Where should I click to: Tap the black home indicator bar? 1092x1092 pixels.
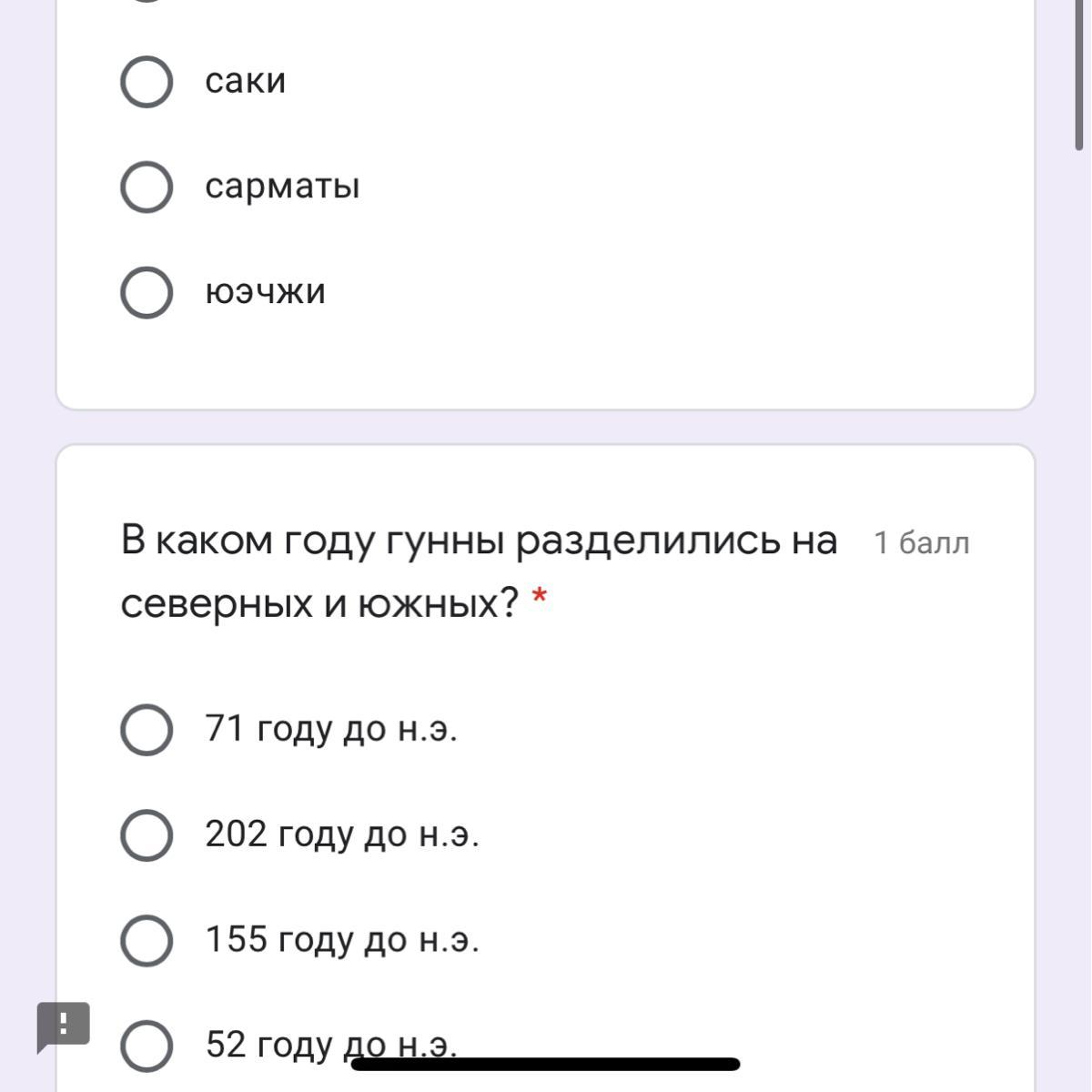[x=546, y=1064]
